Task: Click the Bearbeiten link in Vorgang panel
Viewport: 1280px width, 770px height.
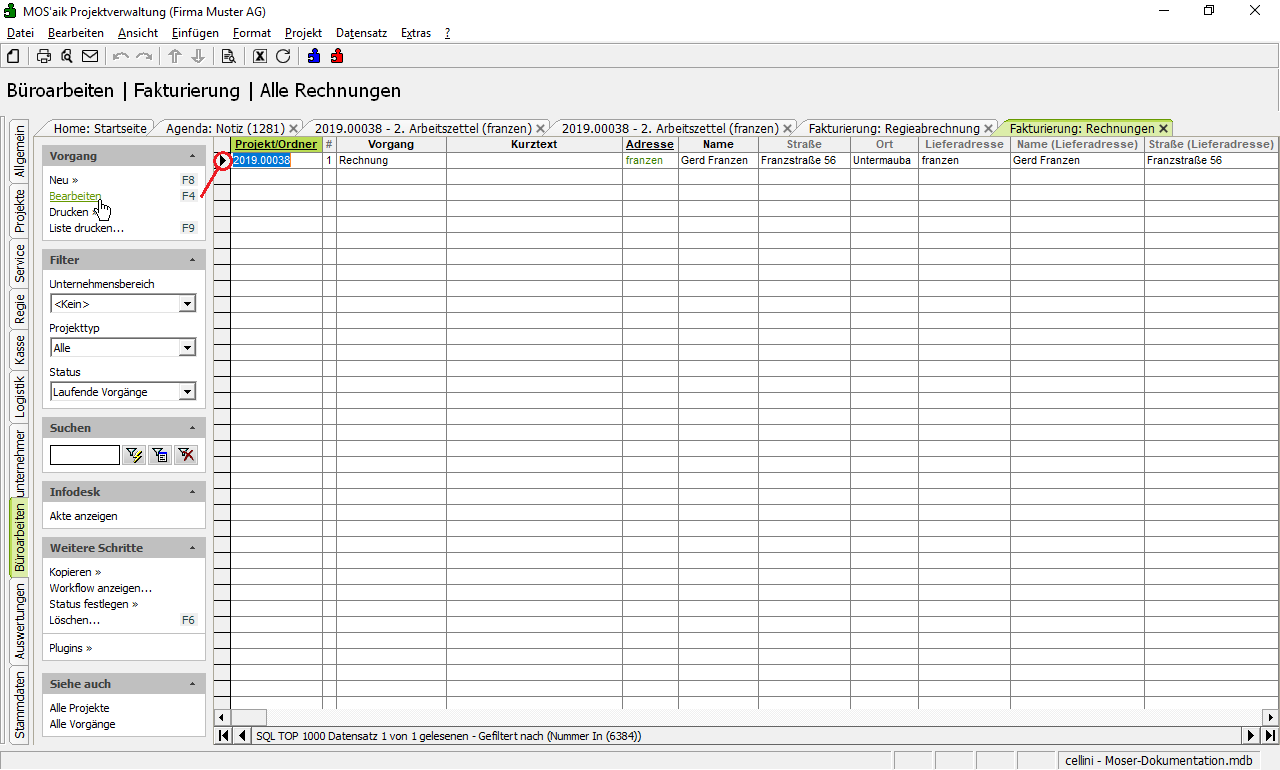Action: [x=75, y=196]
